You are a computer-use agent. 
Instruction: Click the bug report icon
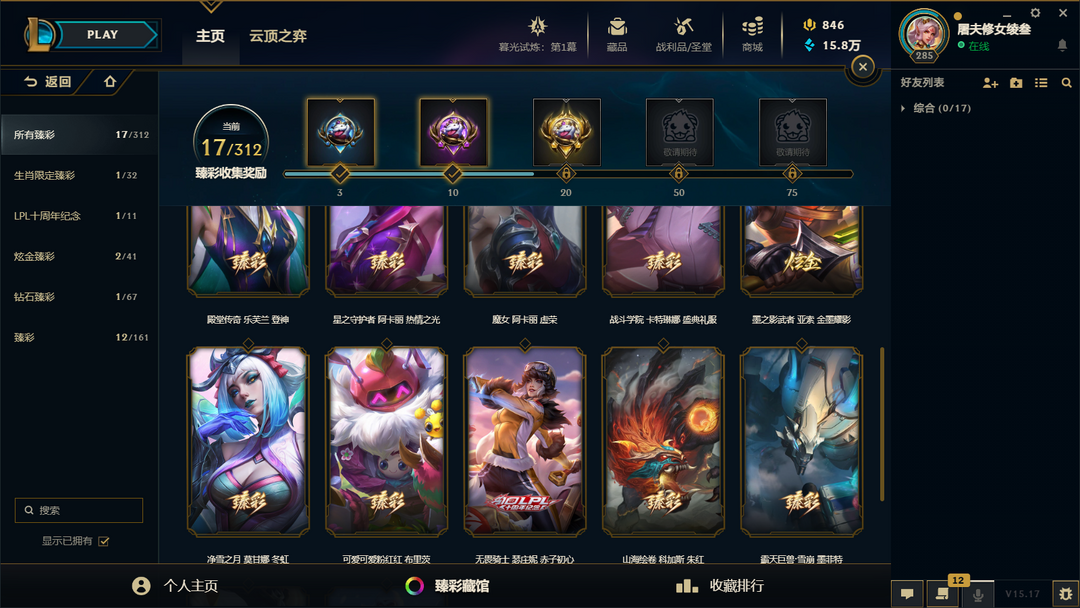(1066, 594)
